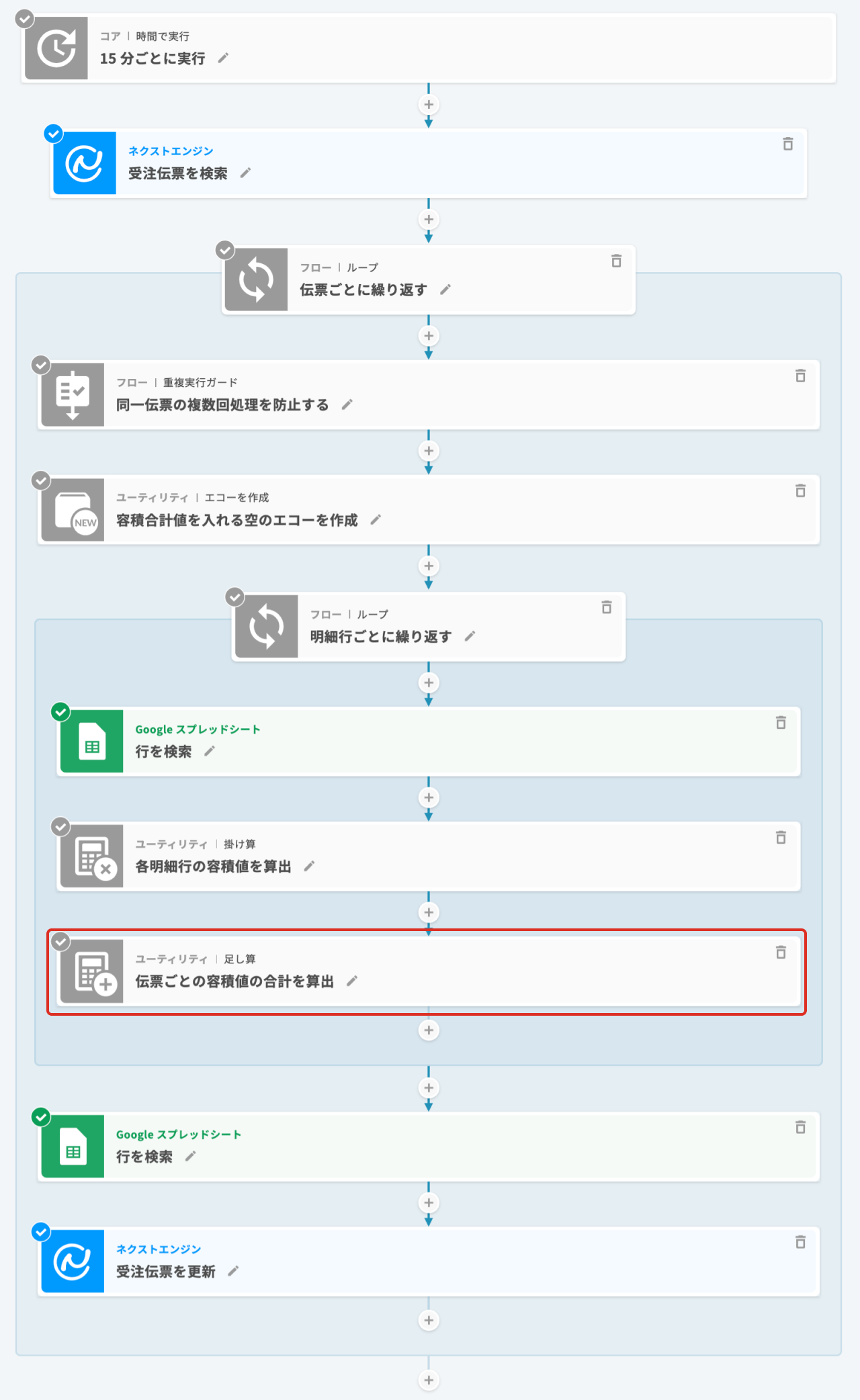Screen dimensions: 860x1400
Task: Add a step below 伝票ごとの容積値の合計を算出
Action: click(x=429, y=1030)
